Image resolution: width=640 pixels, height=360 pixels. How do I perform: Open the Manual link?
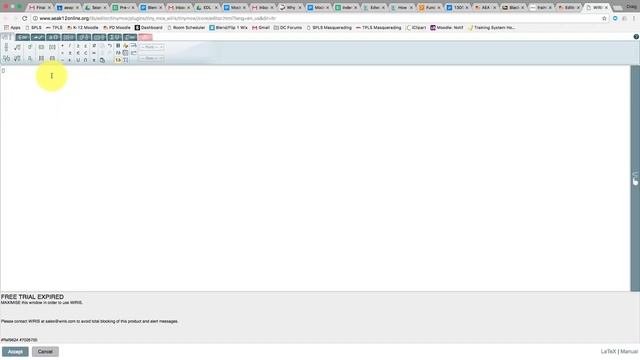point(629,351)
